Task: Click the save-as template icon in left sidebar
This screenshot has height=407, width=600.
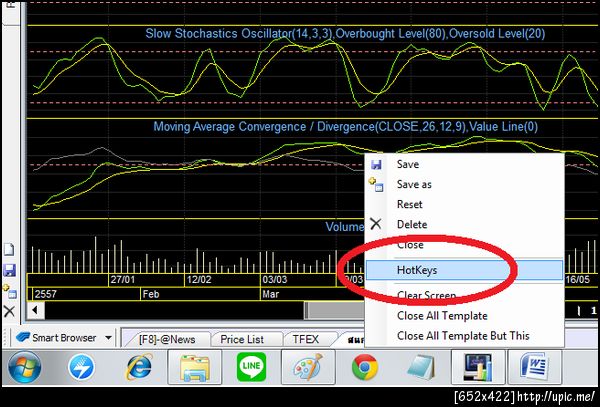Action: click(x=9, y=291)
